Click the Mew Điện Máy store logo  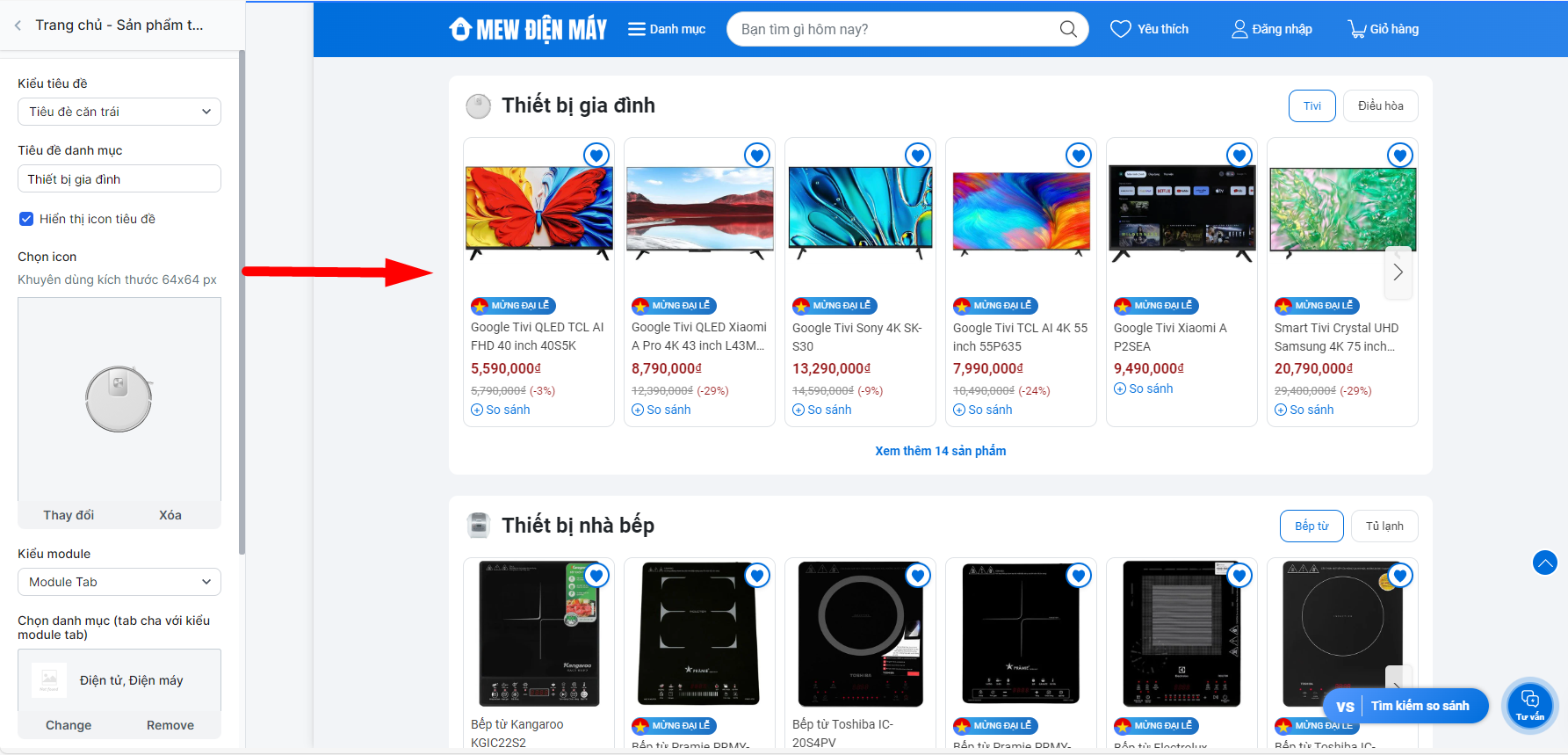point(528,29)
